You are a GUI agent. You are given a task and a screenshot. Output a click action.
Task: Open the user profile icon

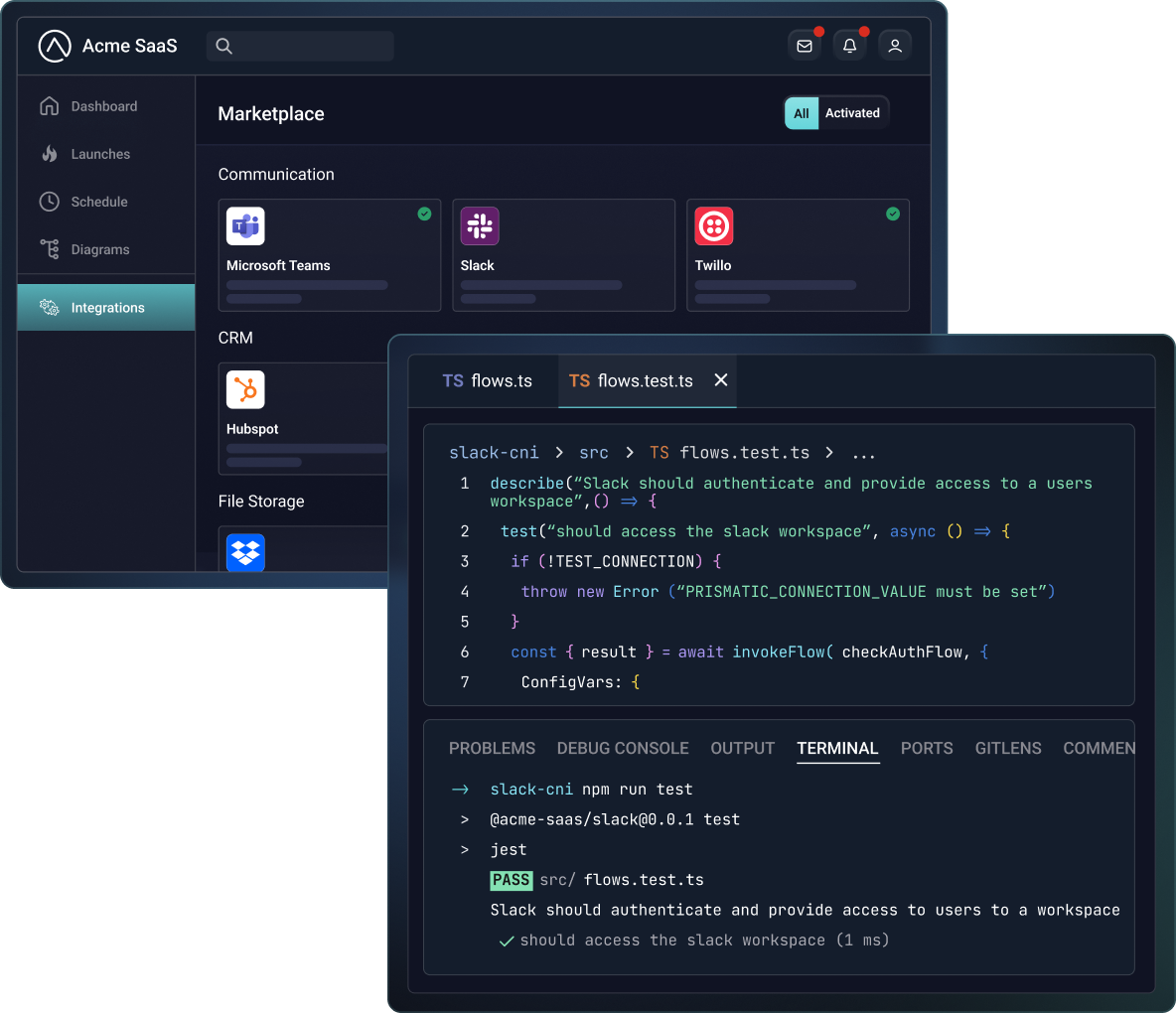point(895,46)
